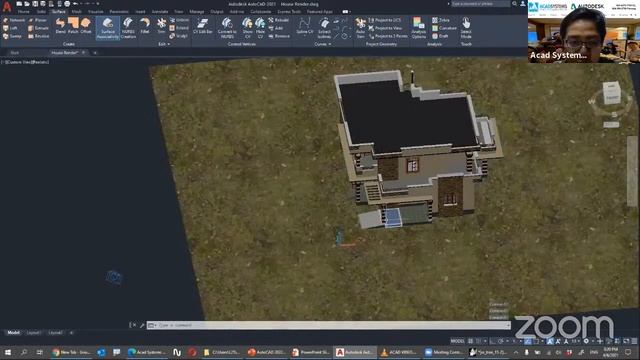Click the Hide CV button
Screen dimensions: 640x360
(x=260, y=28)
